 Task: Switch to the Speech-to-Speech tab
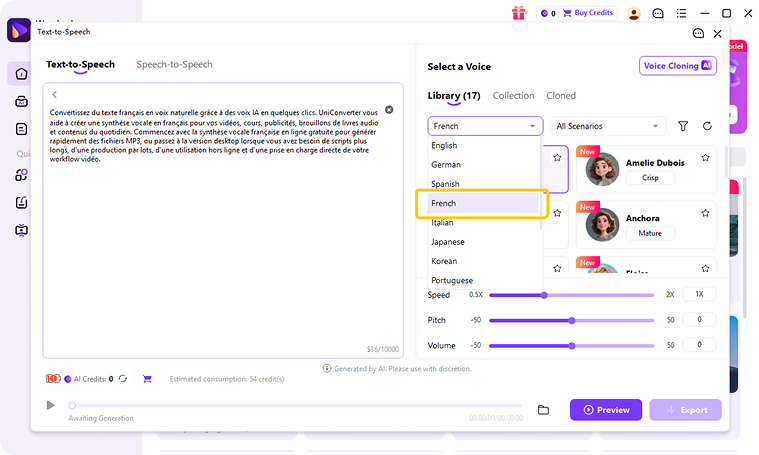(174, 64)
